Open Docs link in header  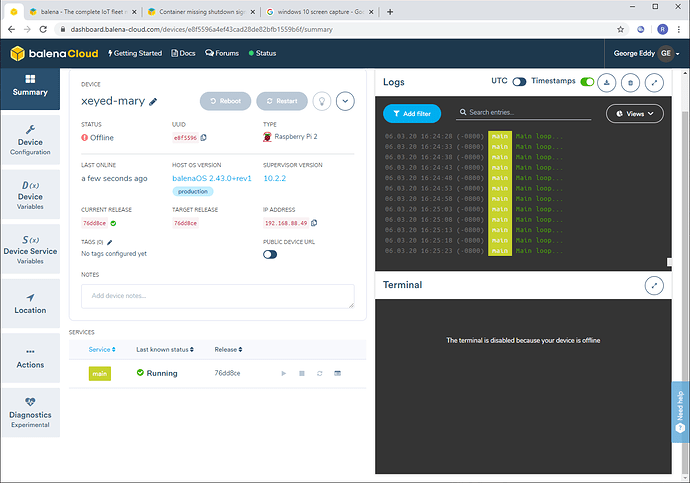click(x=183, y=53)
